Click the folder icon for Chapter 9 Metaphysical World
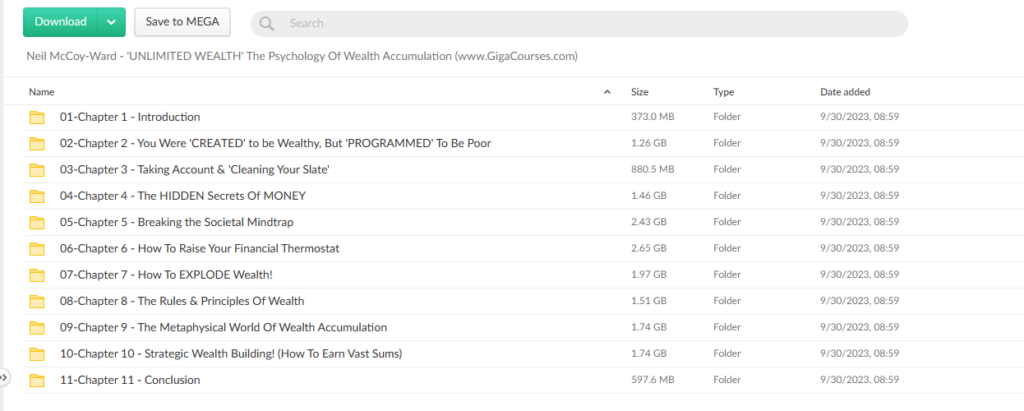 coord(37,328)
